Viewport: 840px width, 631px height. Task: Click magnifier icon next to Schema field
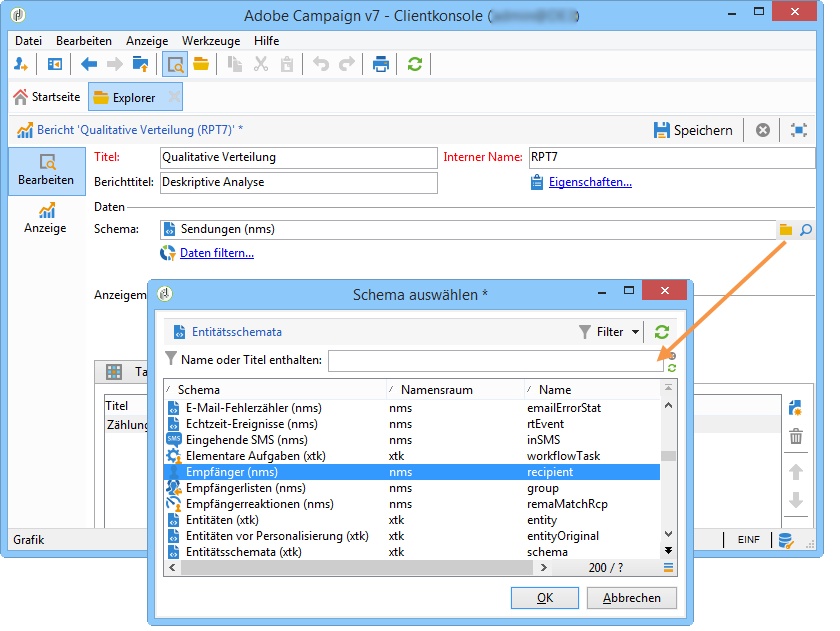click(x=806, y=230)
